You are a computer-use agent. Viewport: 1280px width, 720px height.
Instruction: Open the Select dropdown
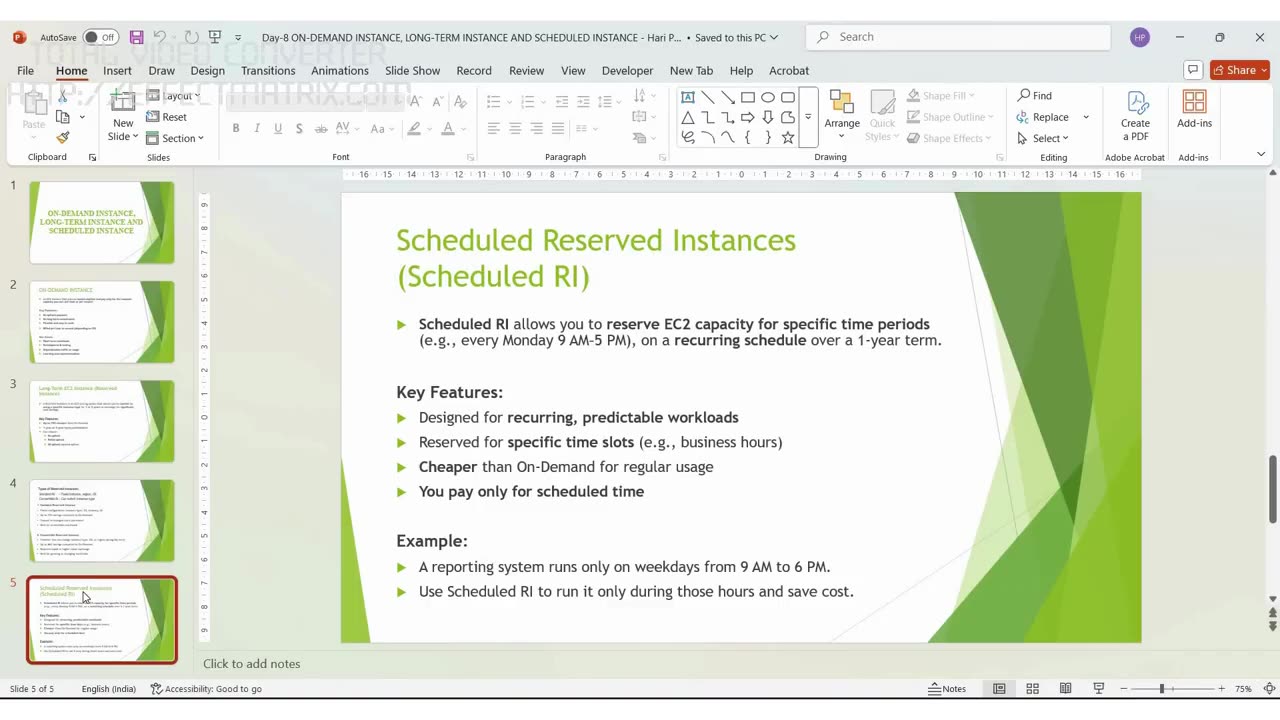click(1043, 138)
